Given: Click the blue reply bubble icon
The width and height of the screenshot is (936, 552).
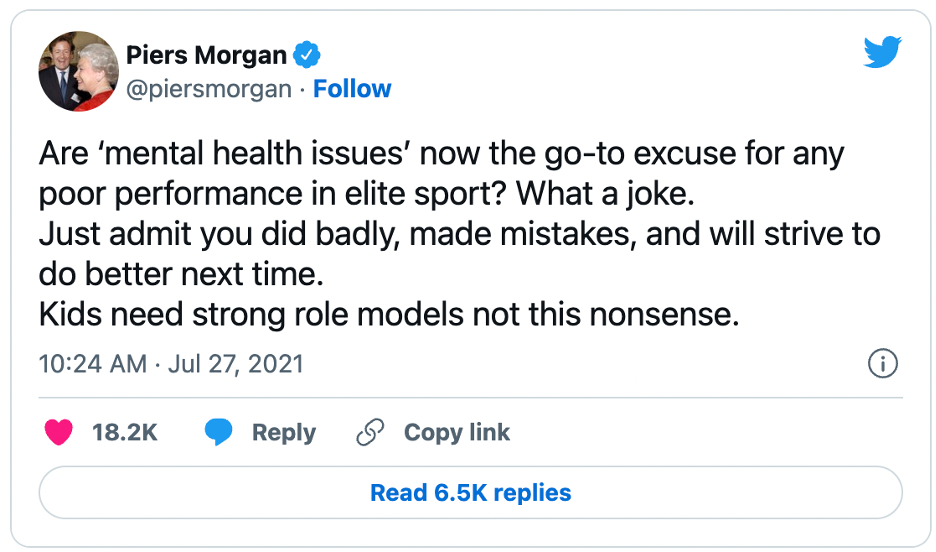Looking at the screenshot, I should [219, 432].
